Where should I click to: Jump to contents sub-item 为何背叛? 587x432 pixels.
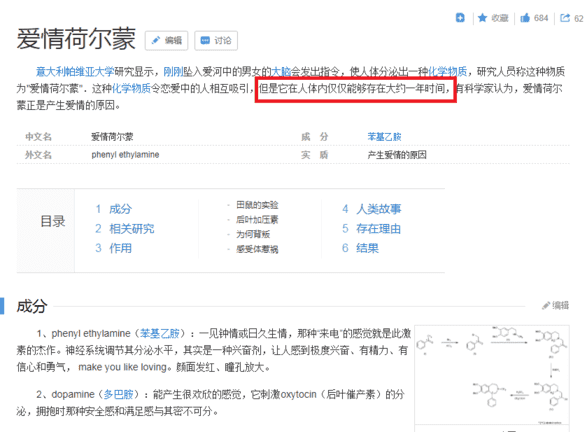253,234
